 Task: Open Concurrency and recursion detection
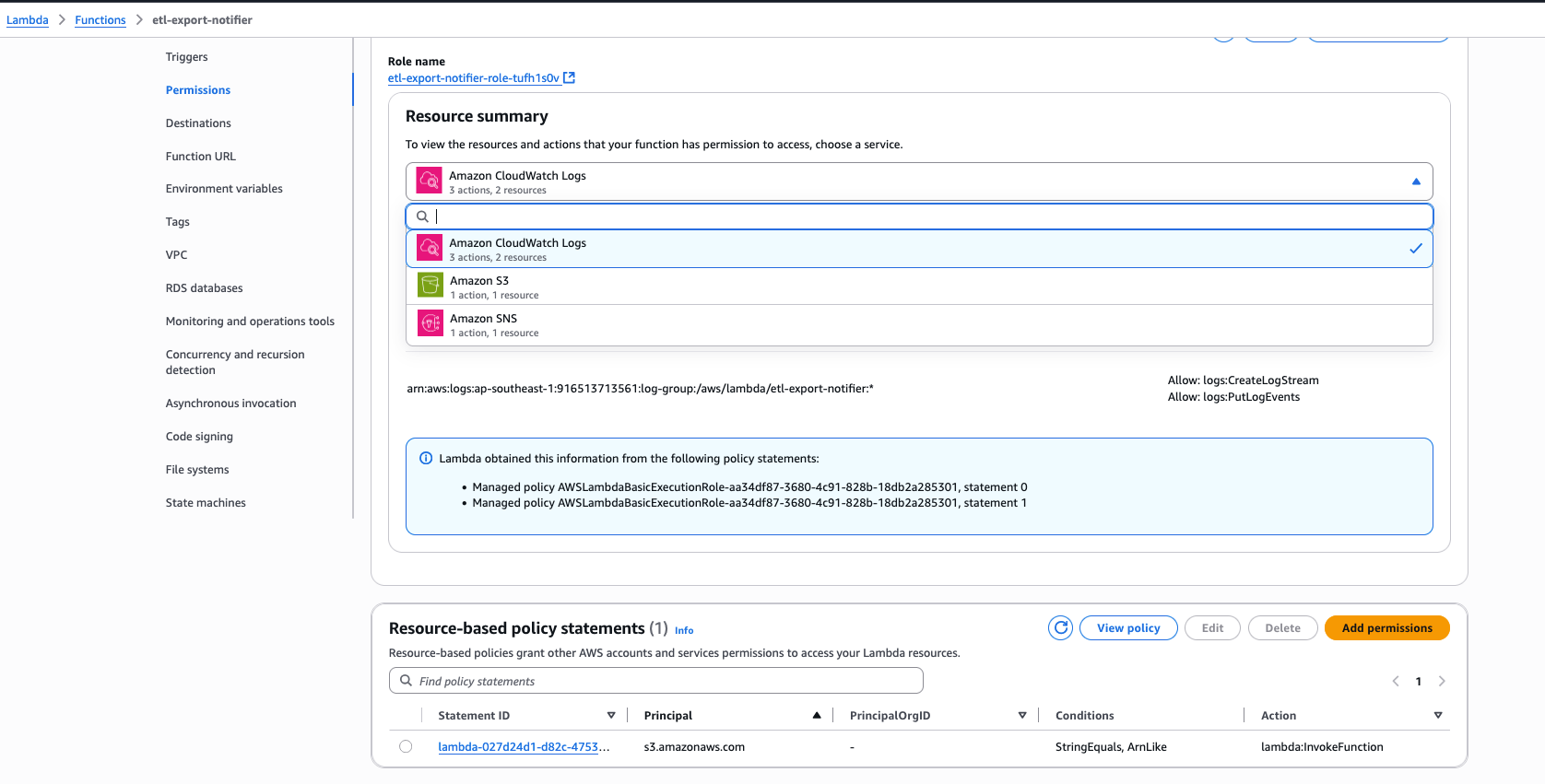(x=235, y=362)
